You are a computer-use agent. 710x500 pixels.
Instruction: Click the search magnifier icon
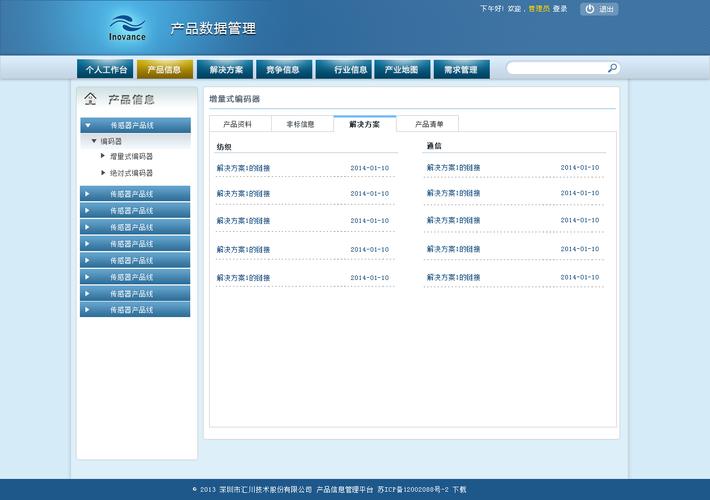612,68
